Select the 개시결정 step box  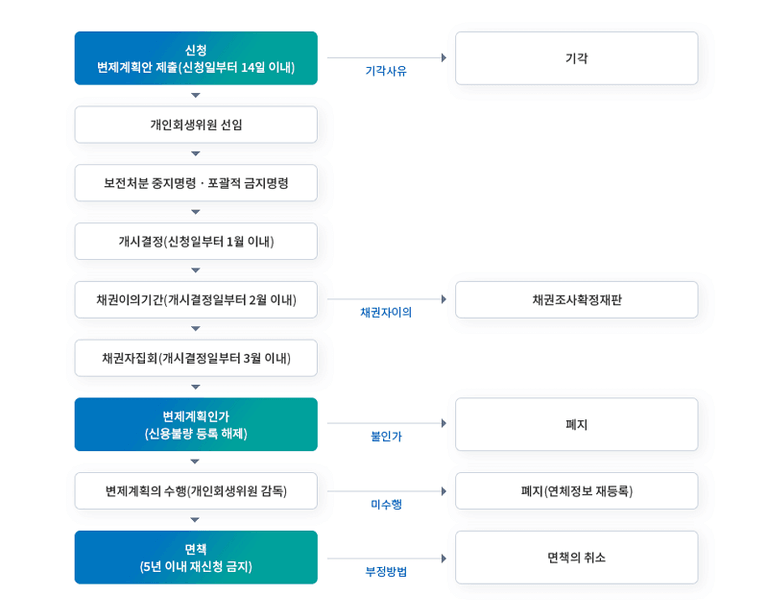click(196, 241)
